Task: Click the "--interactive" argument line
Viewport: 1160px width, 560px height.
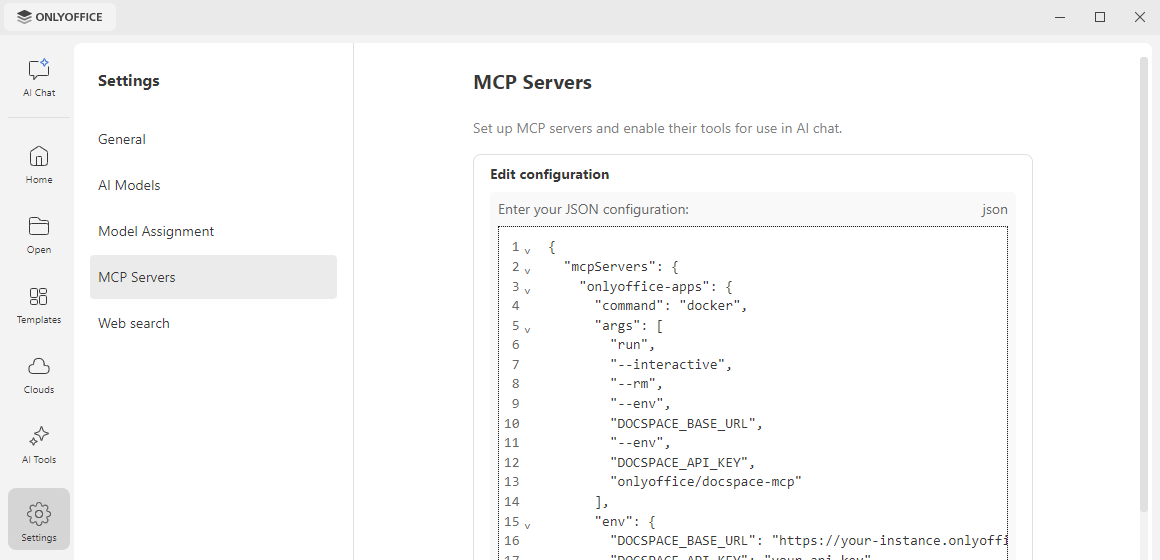Action: [x=671, y=364]
